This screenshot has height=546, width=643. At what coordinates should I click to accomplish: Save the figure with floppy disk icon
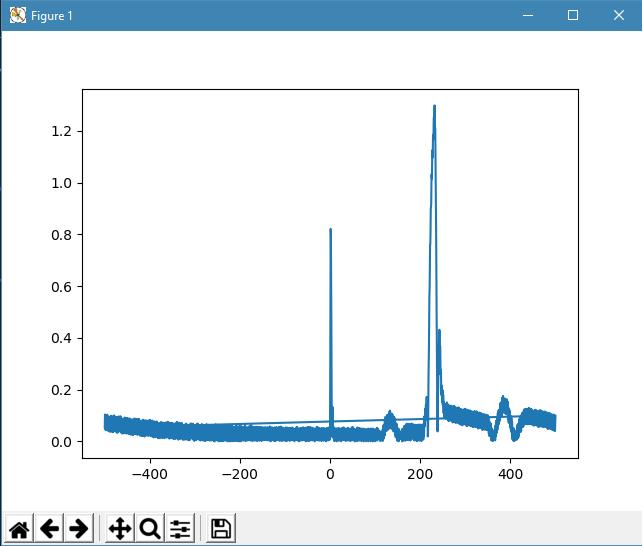221,528
